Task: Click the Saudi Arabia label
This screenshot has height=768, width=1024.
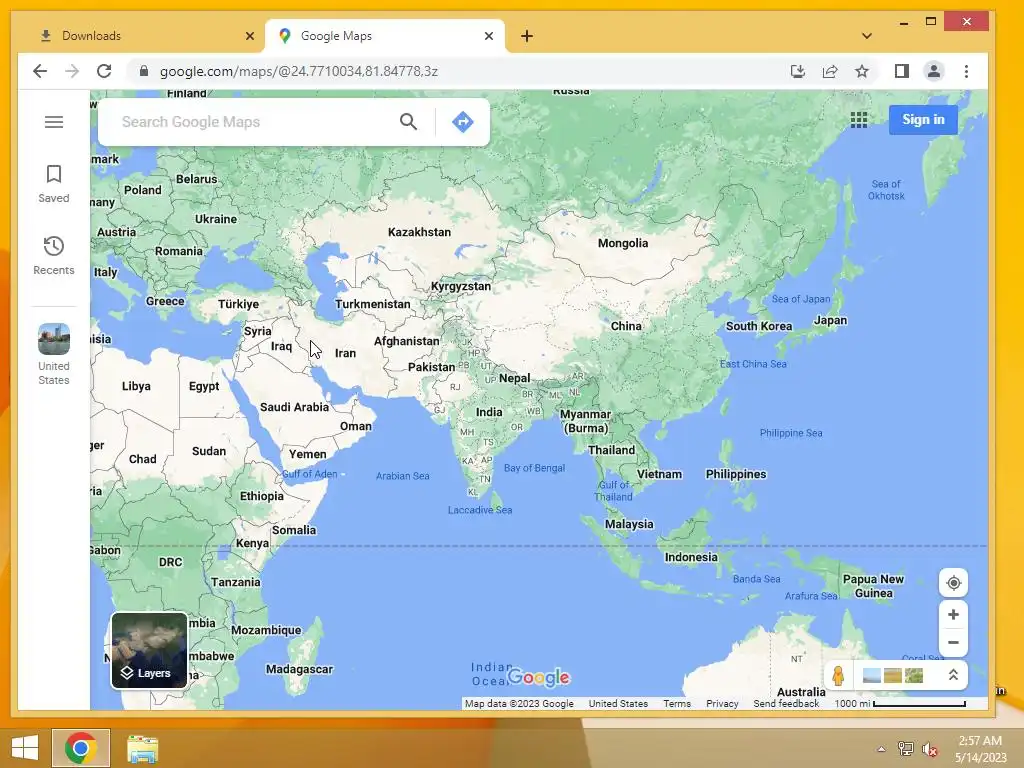Action: (x=295, y=407)
